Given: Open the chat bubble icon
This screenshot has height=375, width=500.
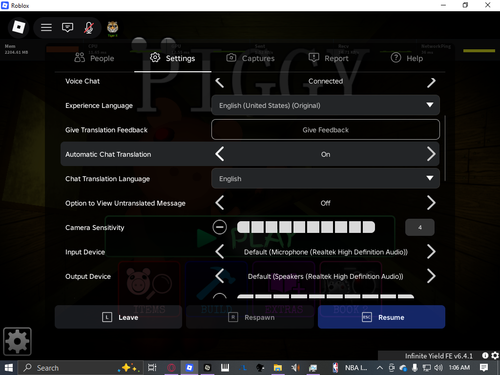Looking at the screenshot, I should click(x=67, y=27).
